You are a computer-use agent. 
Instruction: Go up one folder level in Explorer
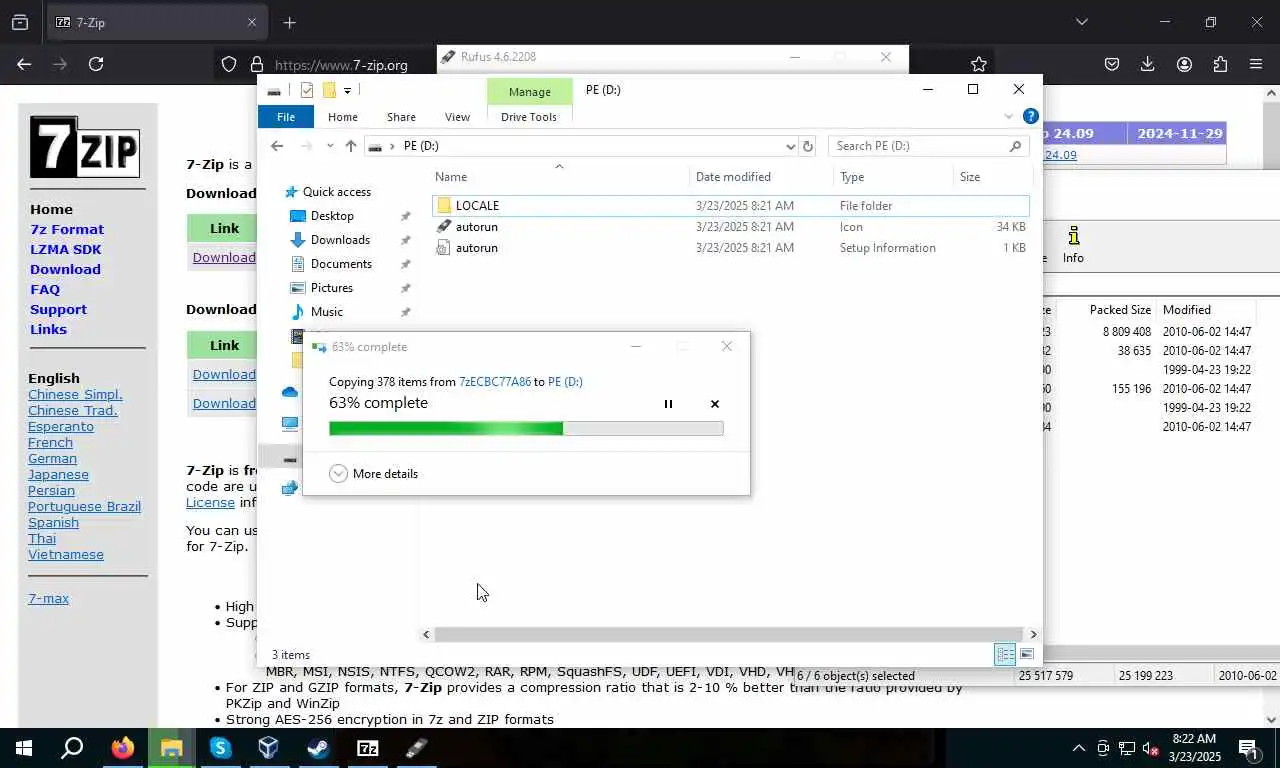350,146
